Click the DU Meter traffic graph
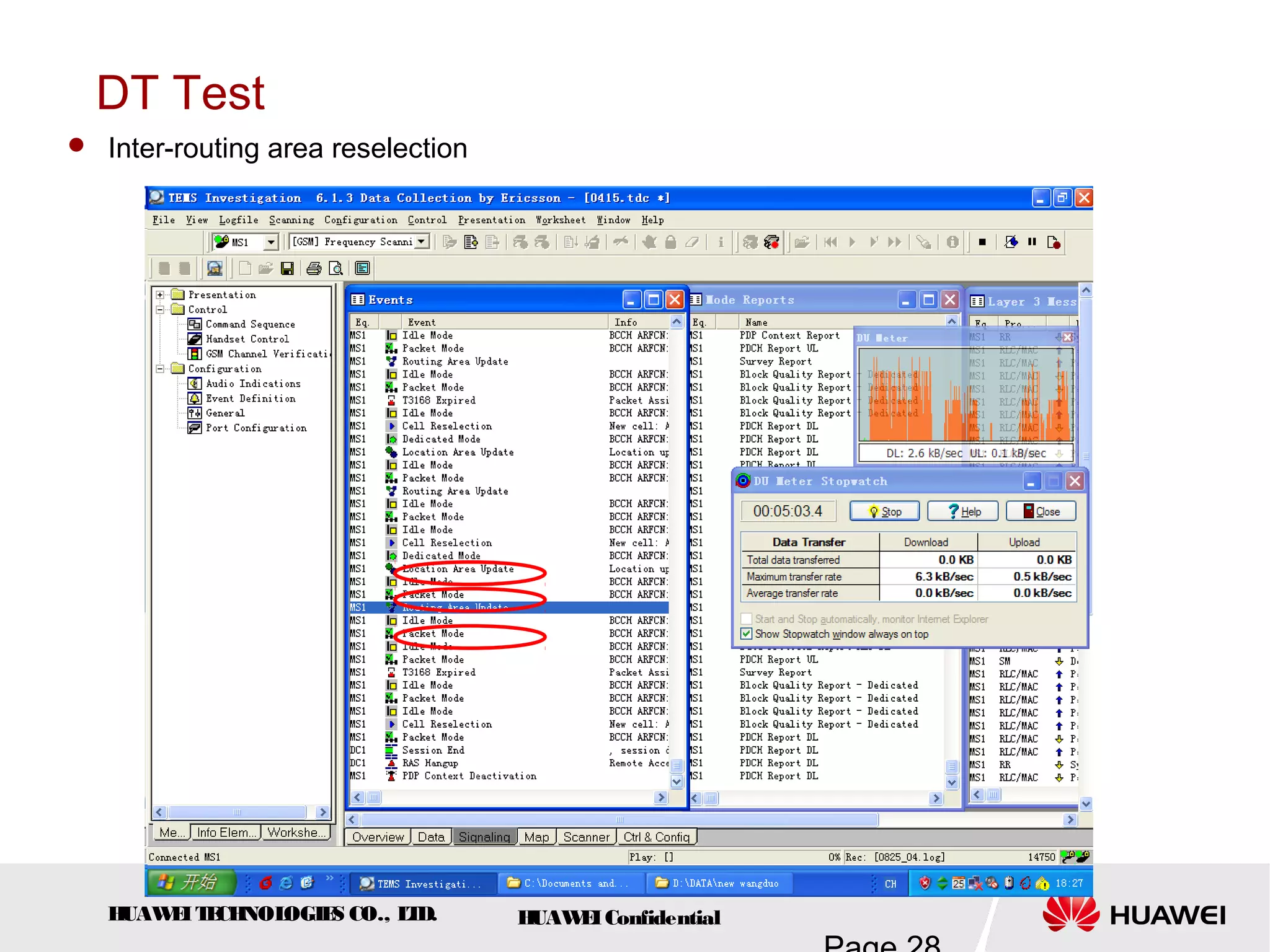This screenshot has height=952, width=1270. point(966,395)
